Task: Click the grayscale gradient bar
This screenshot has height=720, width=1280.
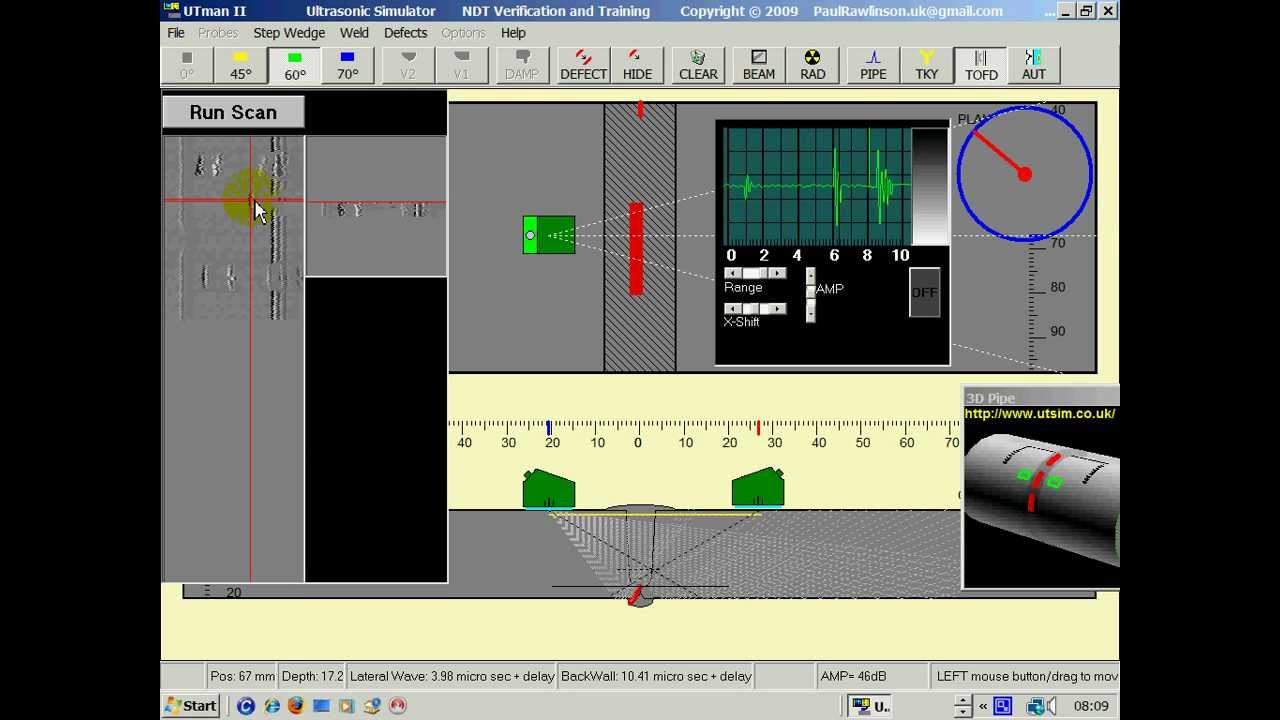Action: pos(930,186)
